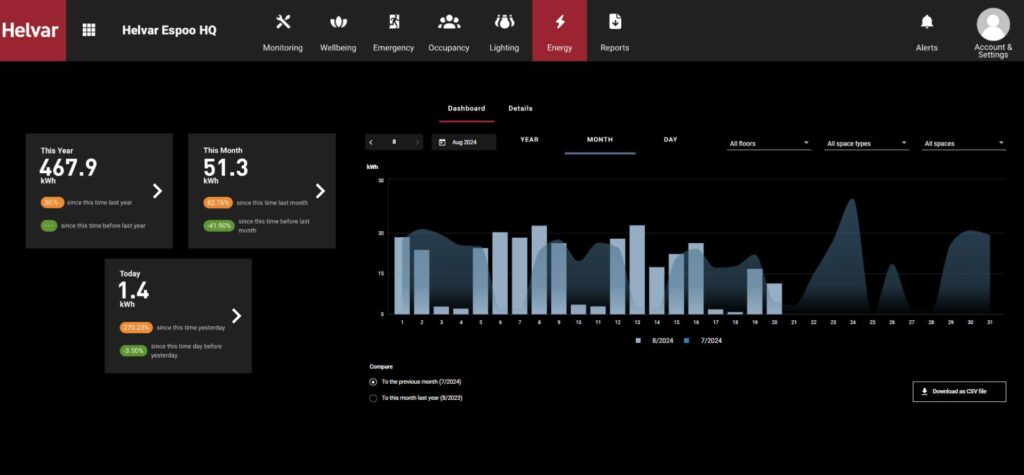The width and height of the screenshot is (1024, 475).
Task: Expand the All spaces dropdown
Action: tap(963, 144)
